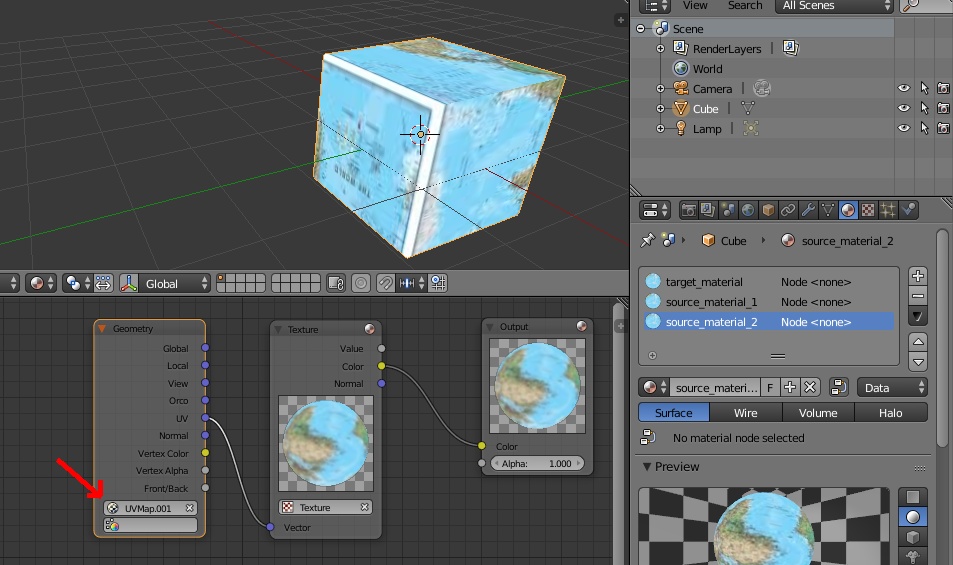Click the outliner search magnifier icon

click(x=910, y=5)
